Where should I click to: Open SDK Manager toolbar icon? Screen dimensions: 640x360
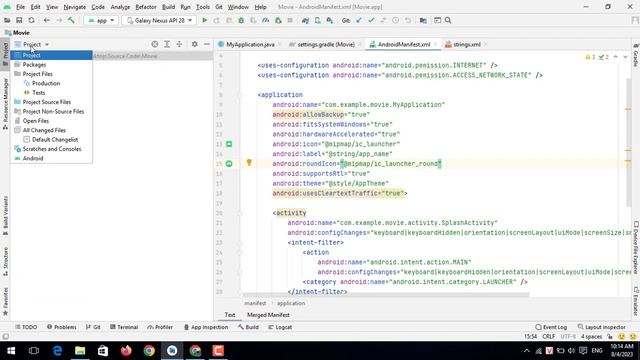click(330, 20)
